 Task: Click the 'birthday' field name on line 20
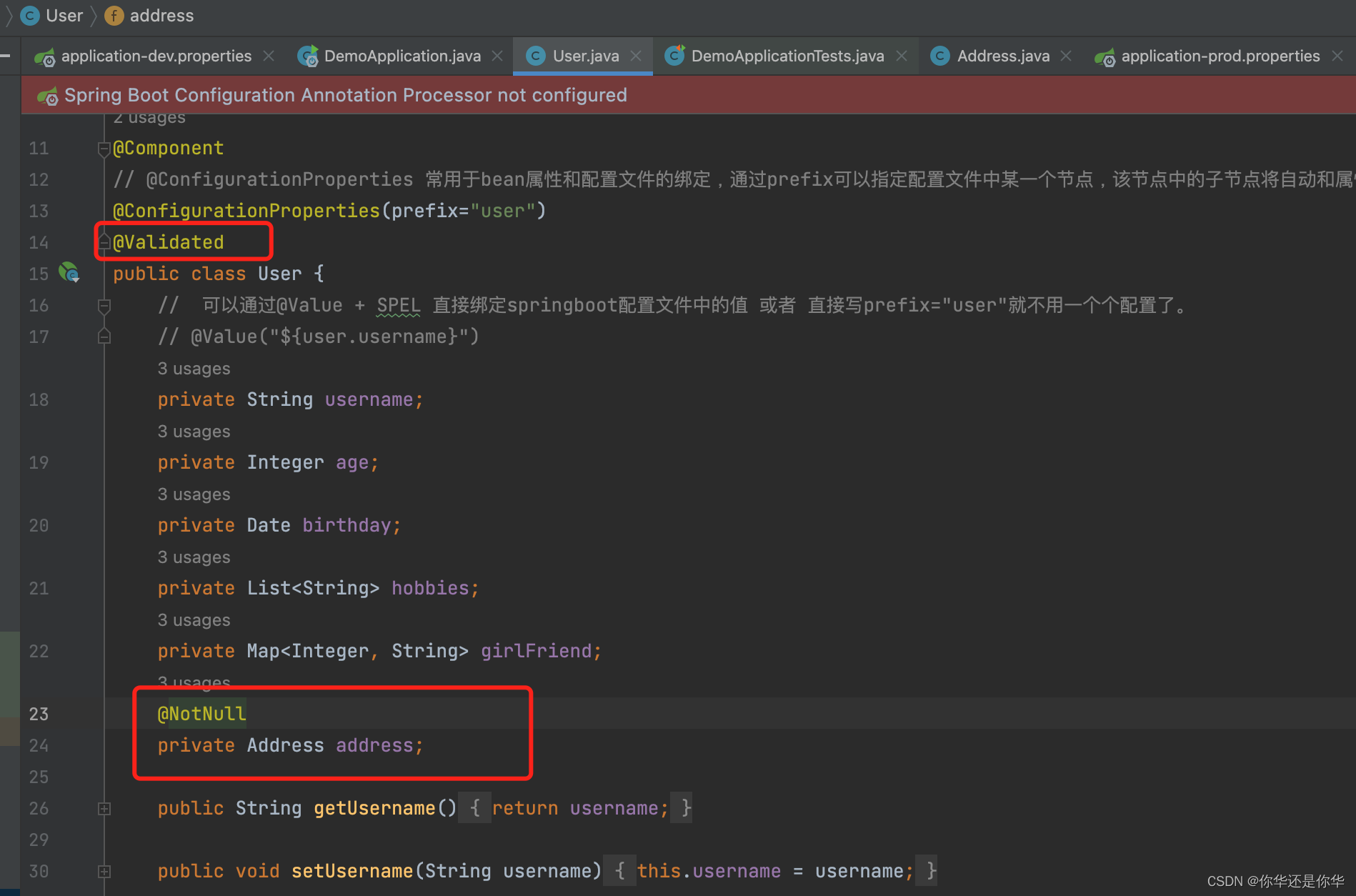347,525
